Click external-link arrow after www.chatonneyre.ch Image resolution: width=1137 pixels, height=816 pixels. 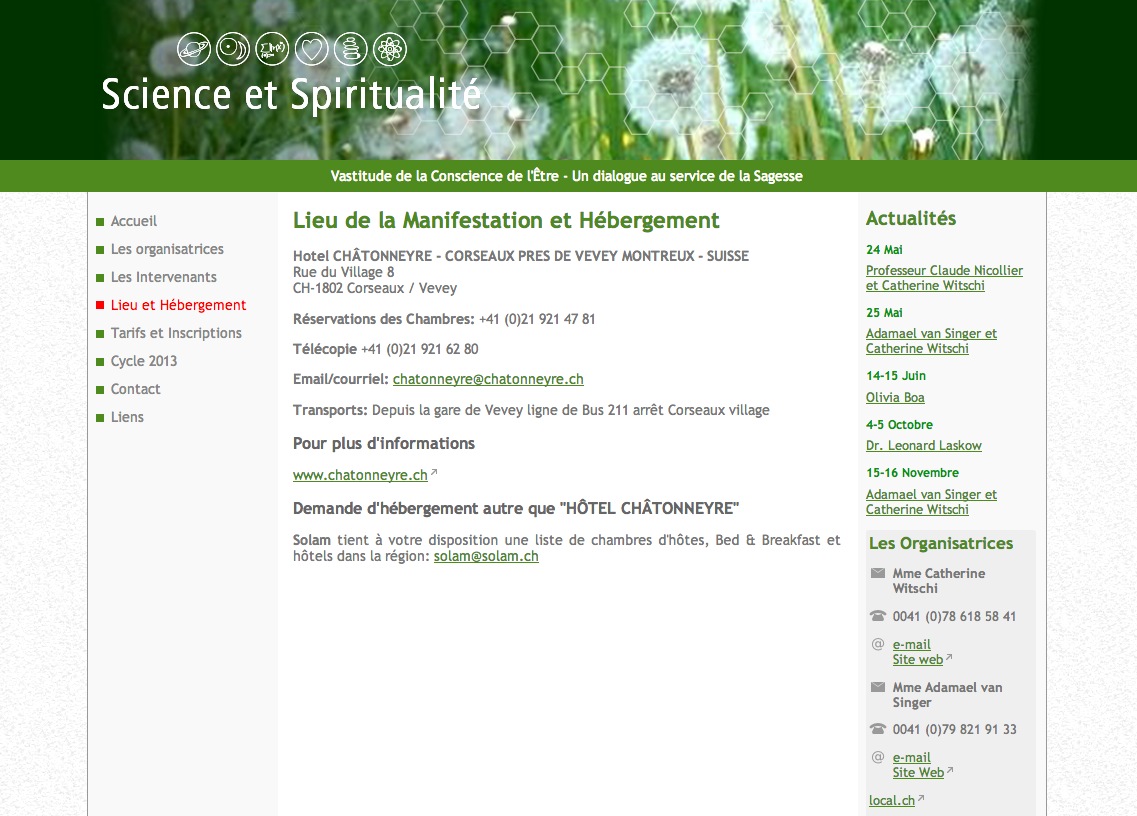[434, 472]
